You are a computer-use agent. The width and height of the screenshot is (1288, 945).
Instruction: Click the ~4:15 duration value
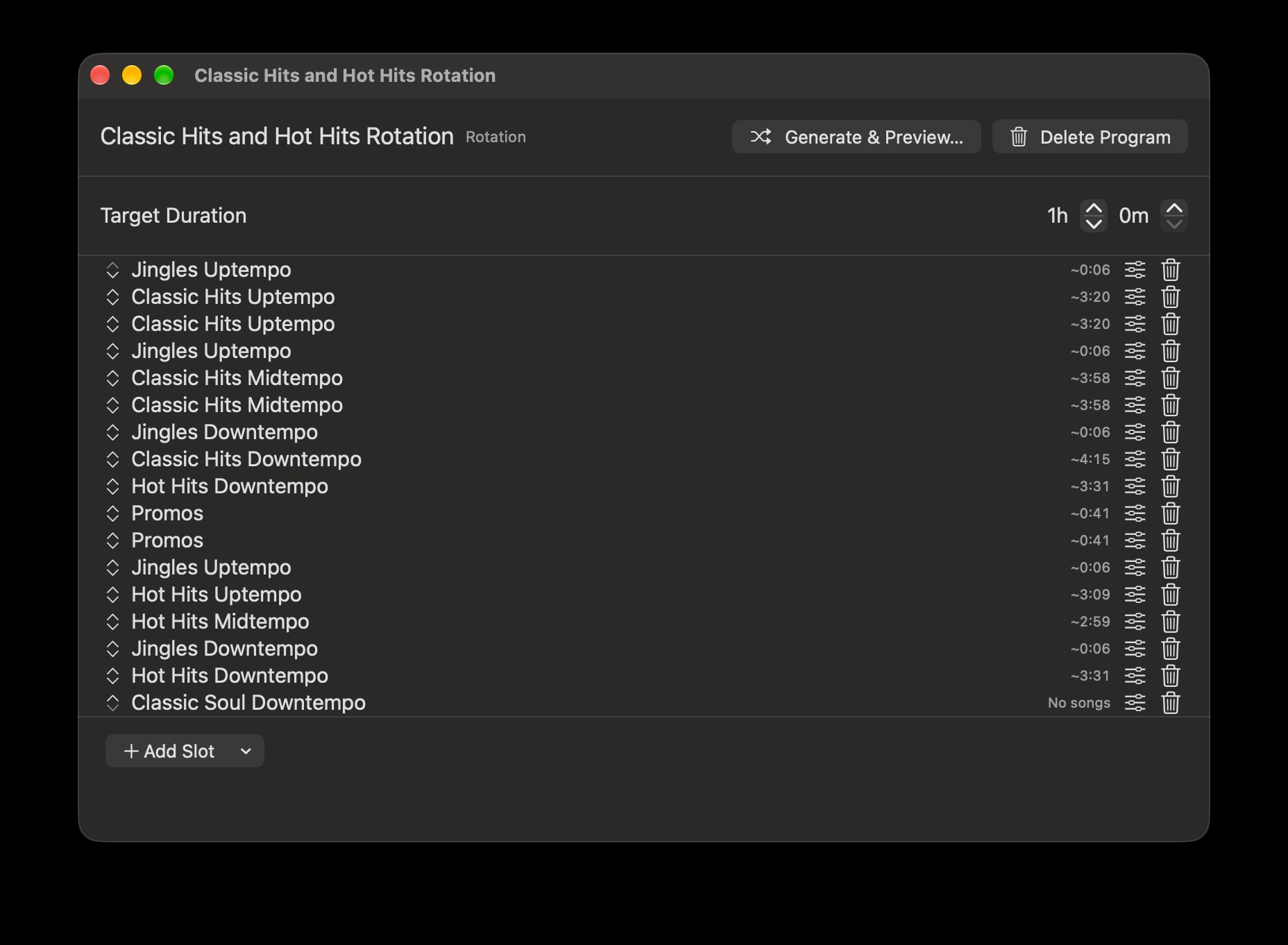[x=1090, y=459]
